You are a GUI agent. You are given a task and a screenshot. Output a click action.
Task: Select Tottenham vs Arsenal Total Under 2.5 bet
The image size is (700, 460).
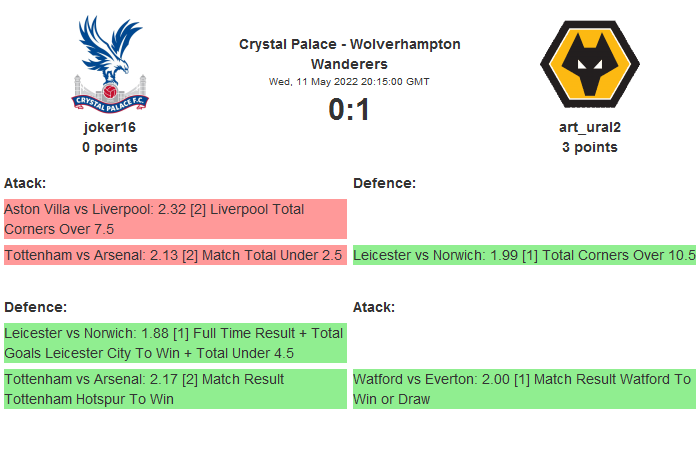175,255
